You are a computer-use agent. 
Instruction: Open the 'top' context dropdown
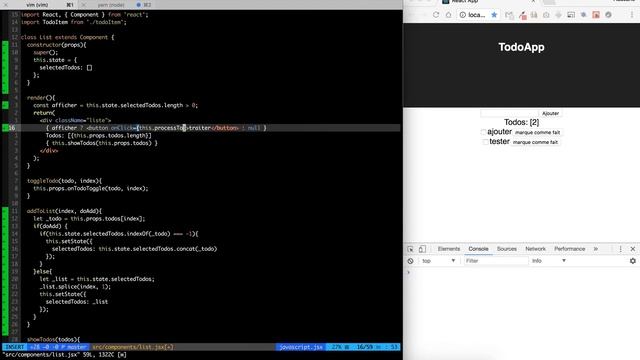click(438, 261)
